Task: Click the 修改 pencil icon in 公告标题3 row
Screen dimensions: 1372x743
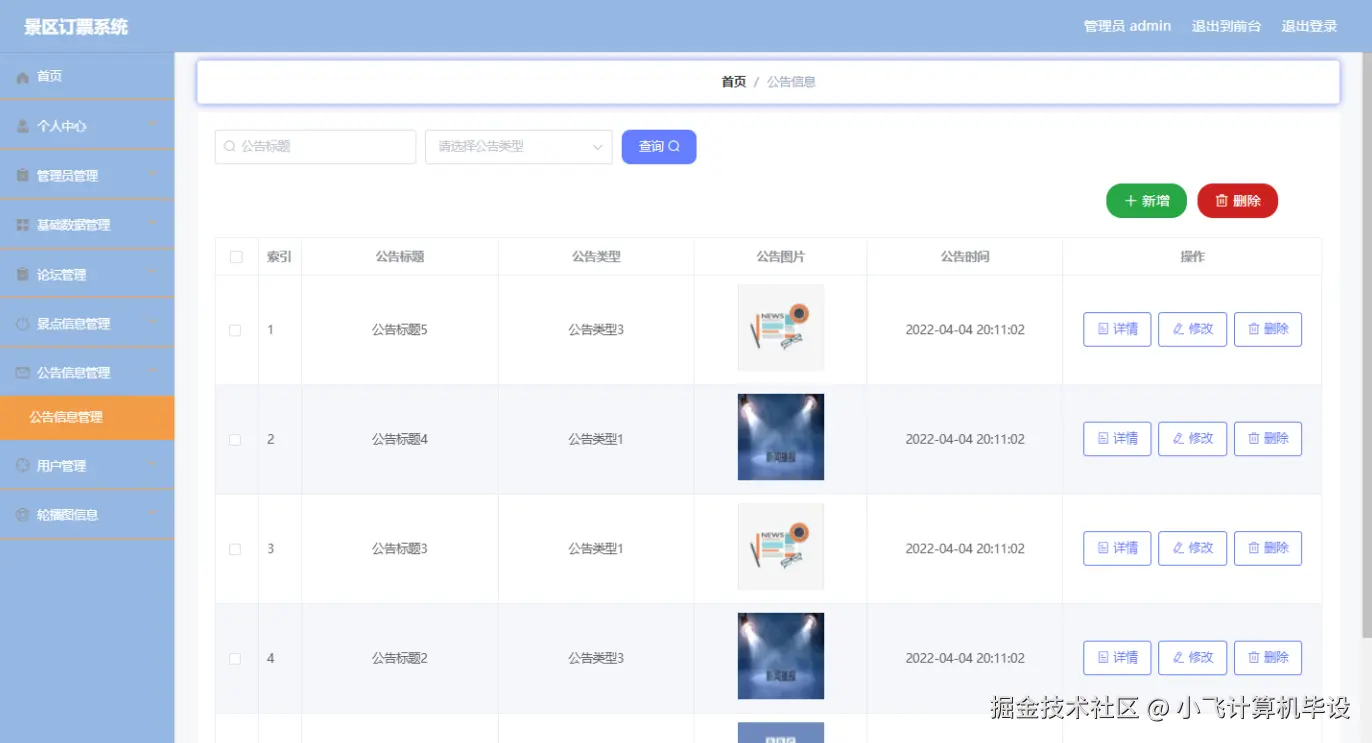Action: (x=1178, y=548)
